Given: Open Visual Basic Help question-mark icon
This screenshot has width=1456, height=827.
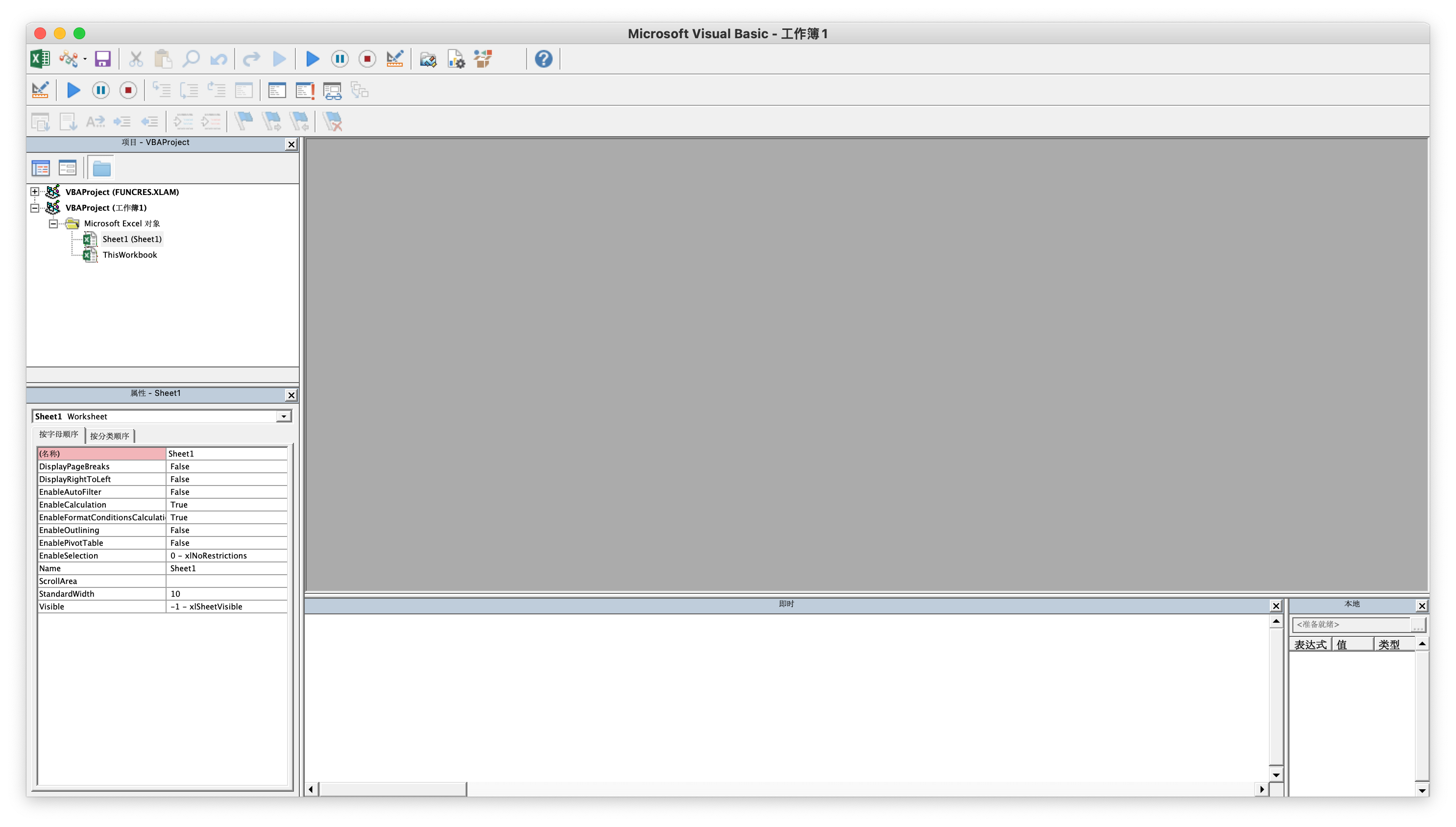Looking at the screenshot, I should click(543, 59).
